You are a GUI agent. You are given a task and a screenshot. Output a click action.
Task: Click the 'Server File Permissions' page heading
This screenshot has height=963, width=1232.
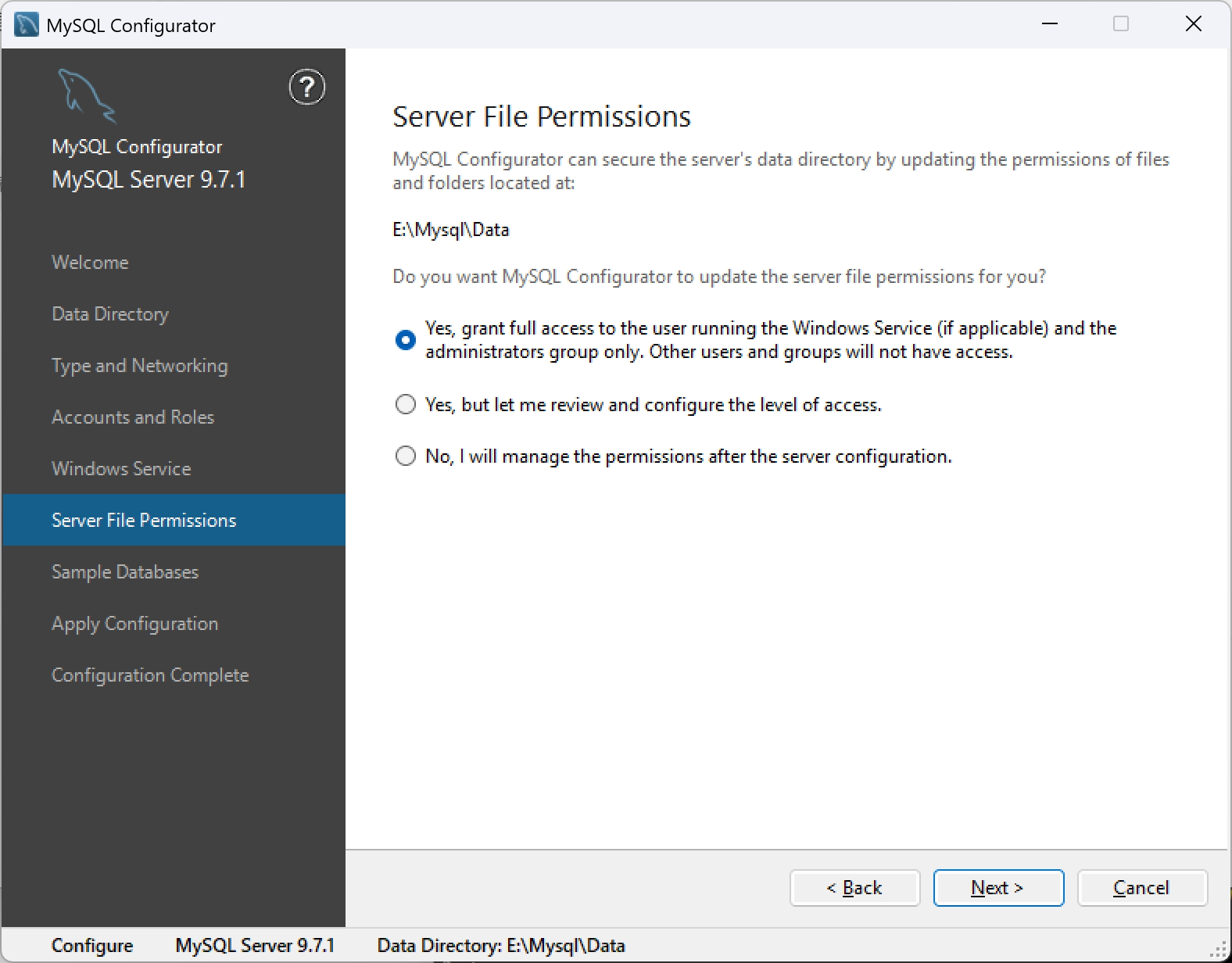point(542,116)
